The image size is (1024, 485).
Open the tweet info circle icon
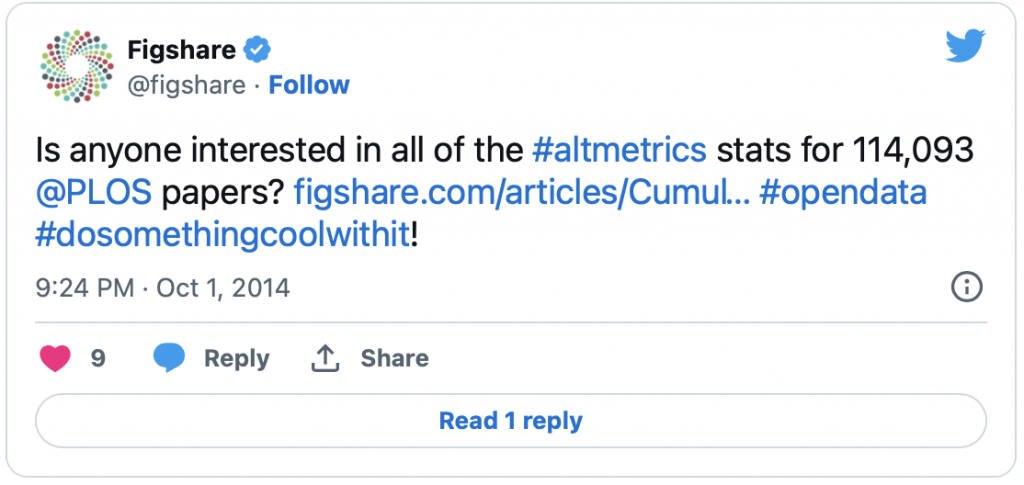pos(967,287)
